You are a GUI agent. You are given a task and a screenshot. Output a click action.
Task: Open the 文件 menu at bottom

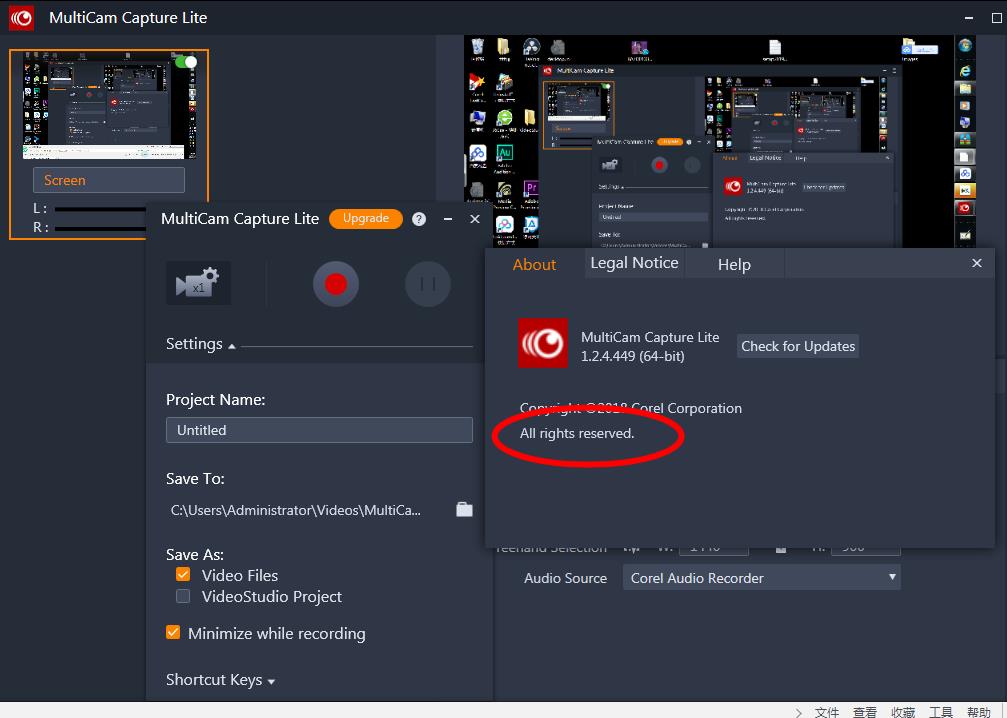(827, 712)
